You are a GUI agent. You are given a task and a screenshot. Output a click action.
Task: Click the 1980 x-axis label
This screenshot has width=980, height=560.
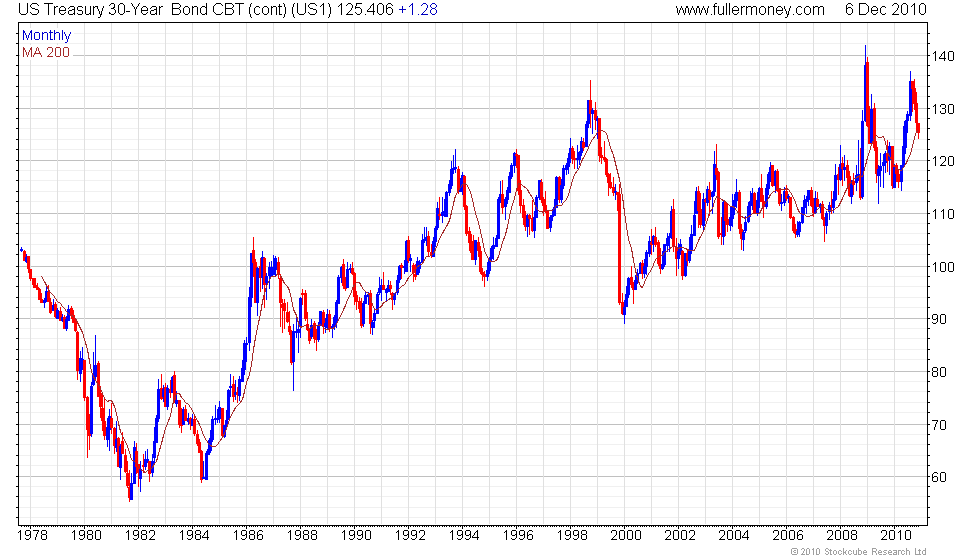(x=86, y=536)
